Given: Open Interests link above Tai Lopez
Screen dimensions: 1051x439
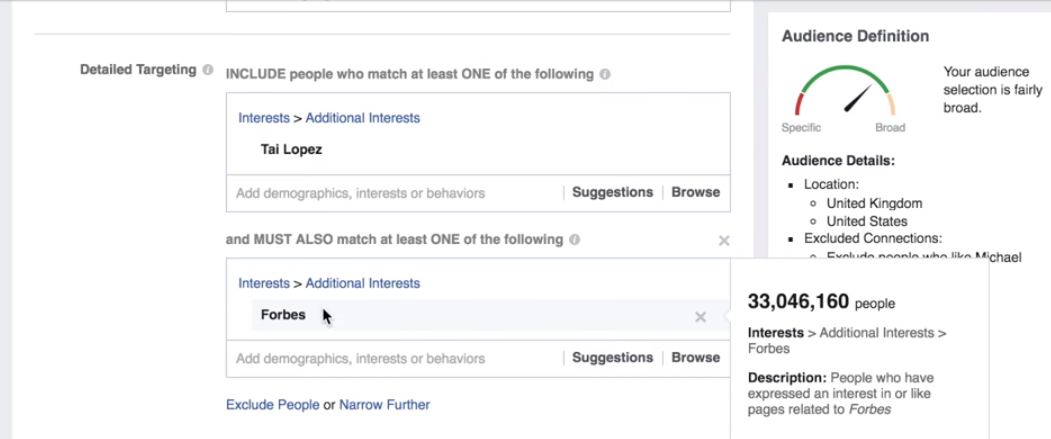Looking at the screenshot, I should [x=264, y=118].
